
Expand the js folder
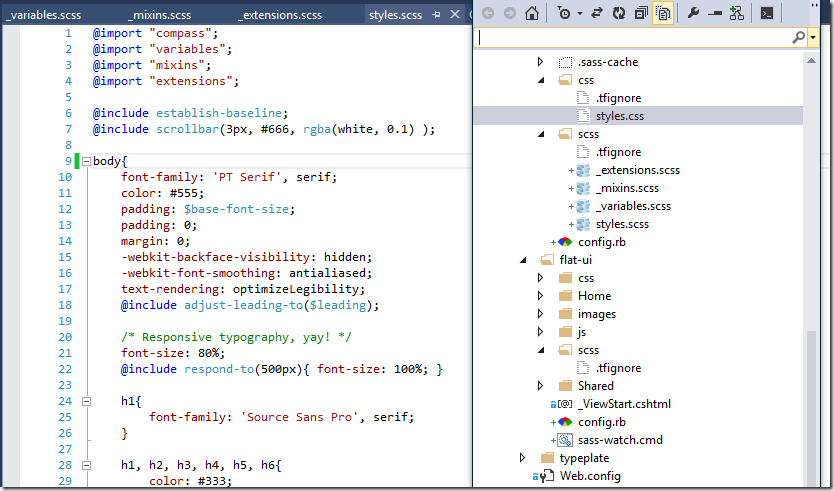540,332
